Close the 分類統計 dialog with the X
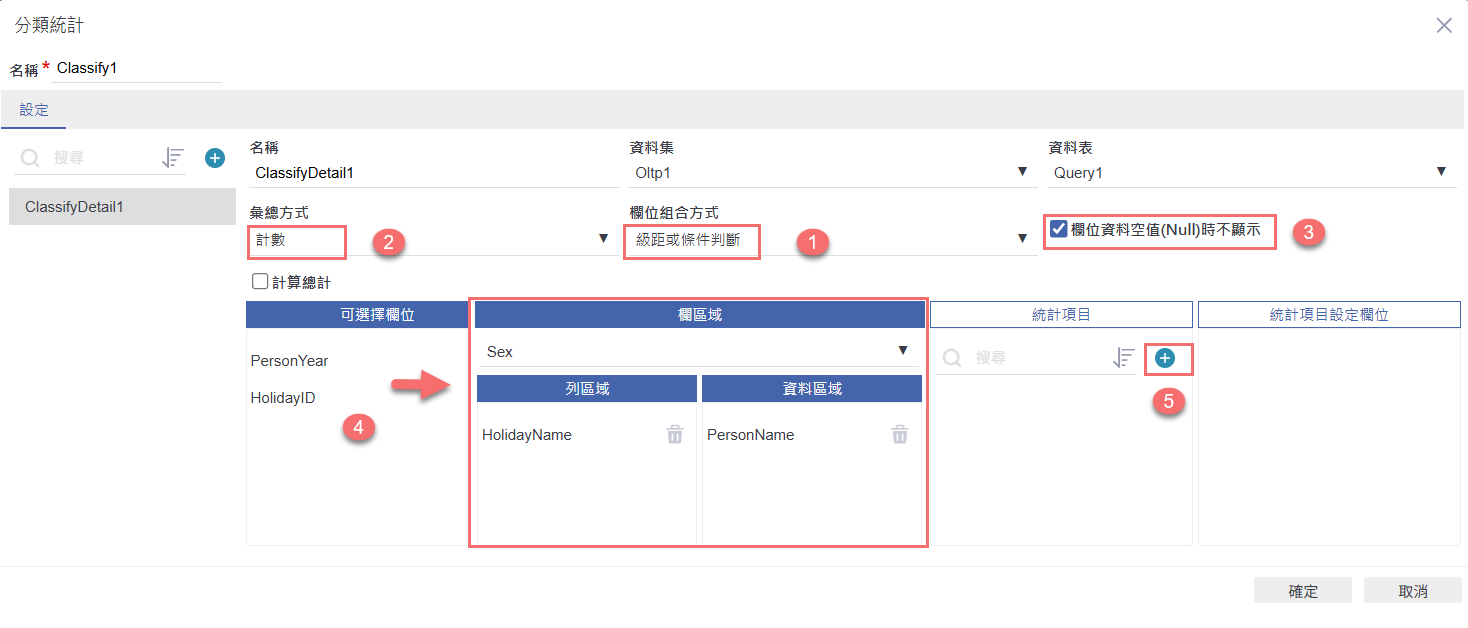1468x628 pixels. tap(1444, 26)
